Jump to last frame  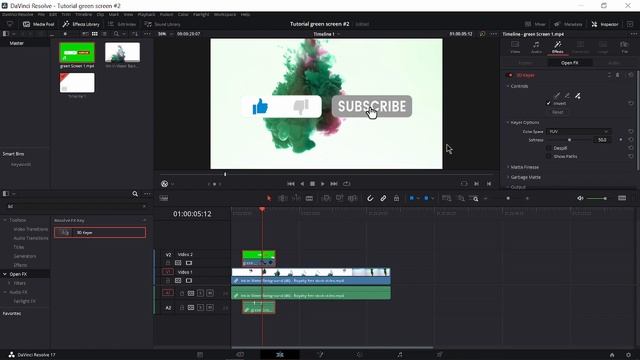coord(334,184)
